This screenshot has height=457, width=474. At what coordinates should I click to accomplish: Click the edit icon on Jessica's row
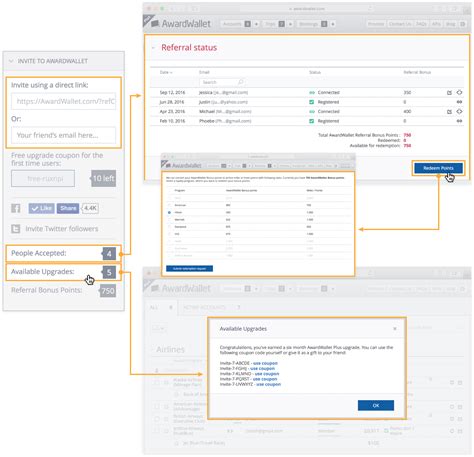[x=449, y=93]
